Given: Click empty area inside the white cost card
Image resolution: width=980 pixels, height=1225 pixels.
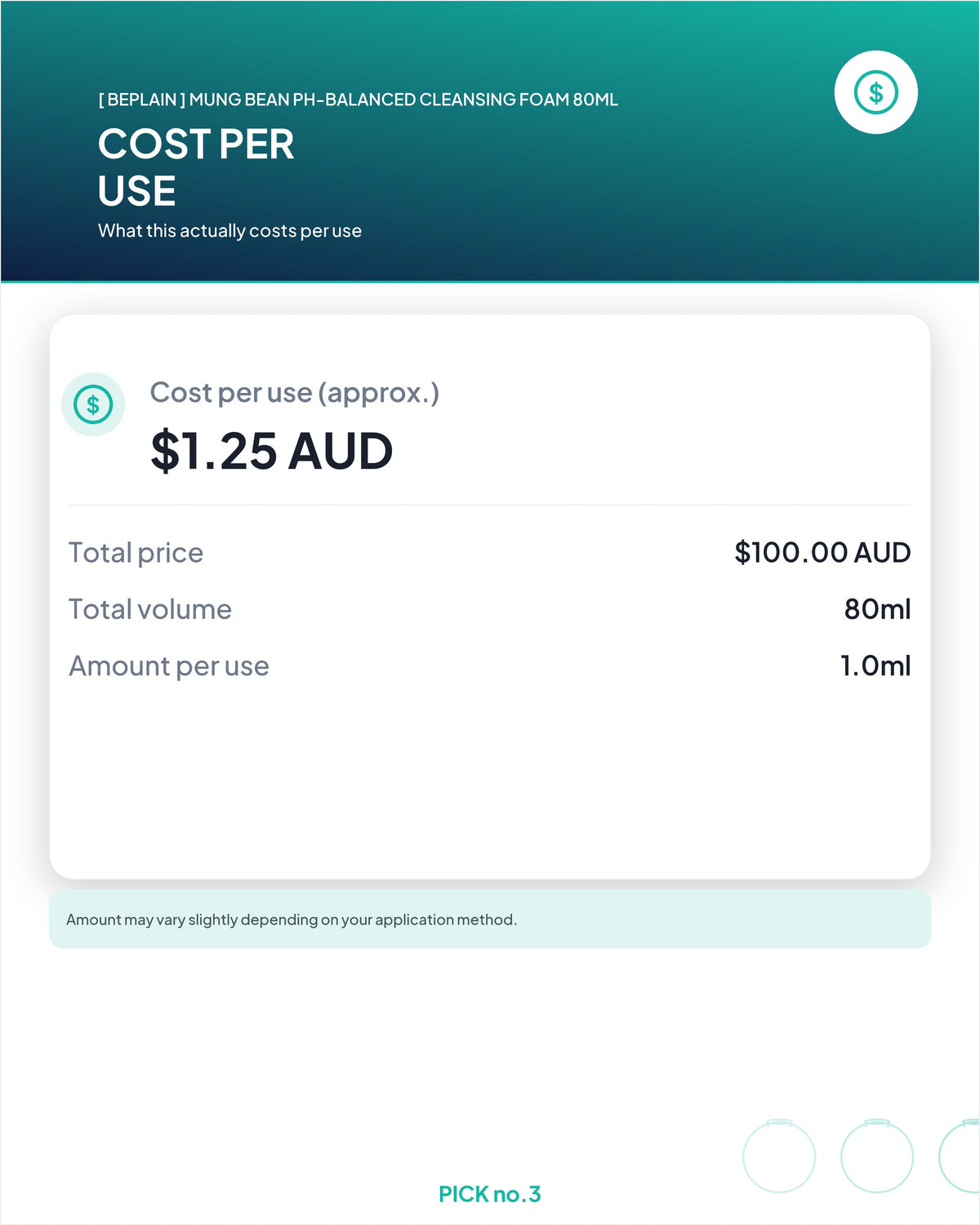Looking at the screenshot, I should click(x=490, y=784).
